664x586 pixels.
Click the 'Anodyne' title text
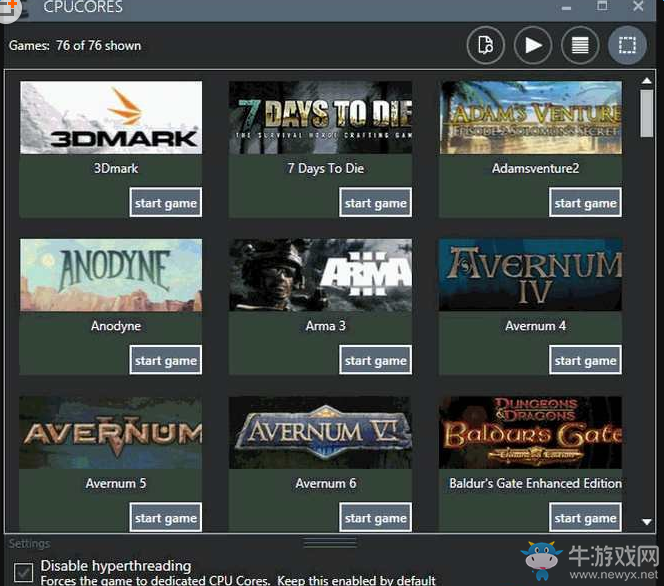116,326
